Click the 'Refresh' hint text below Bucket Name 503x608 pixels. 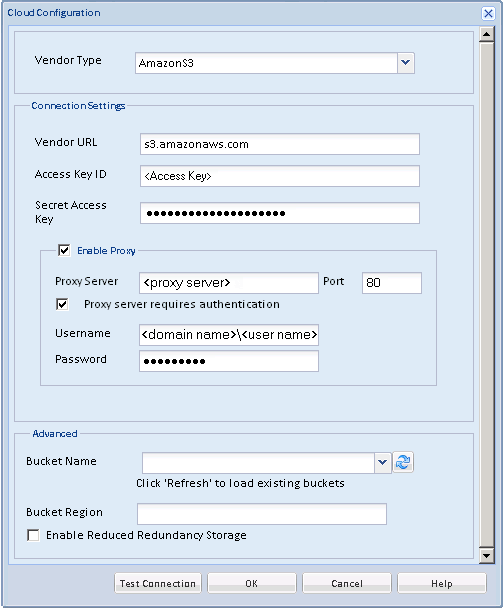coord(240,483)
